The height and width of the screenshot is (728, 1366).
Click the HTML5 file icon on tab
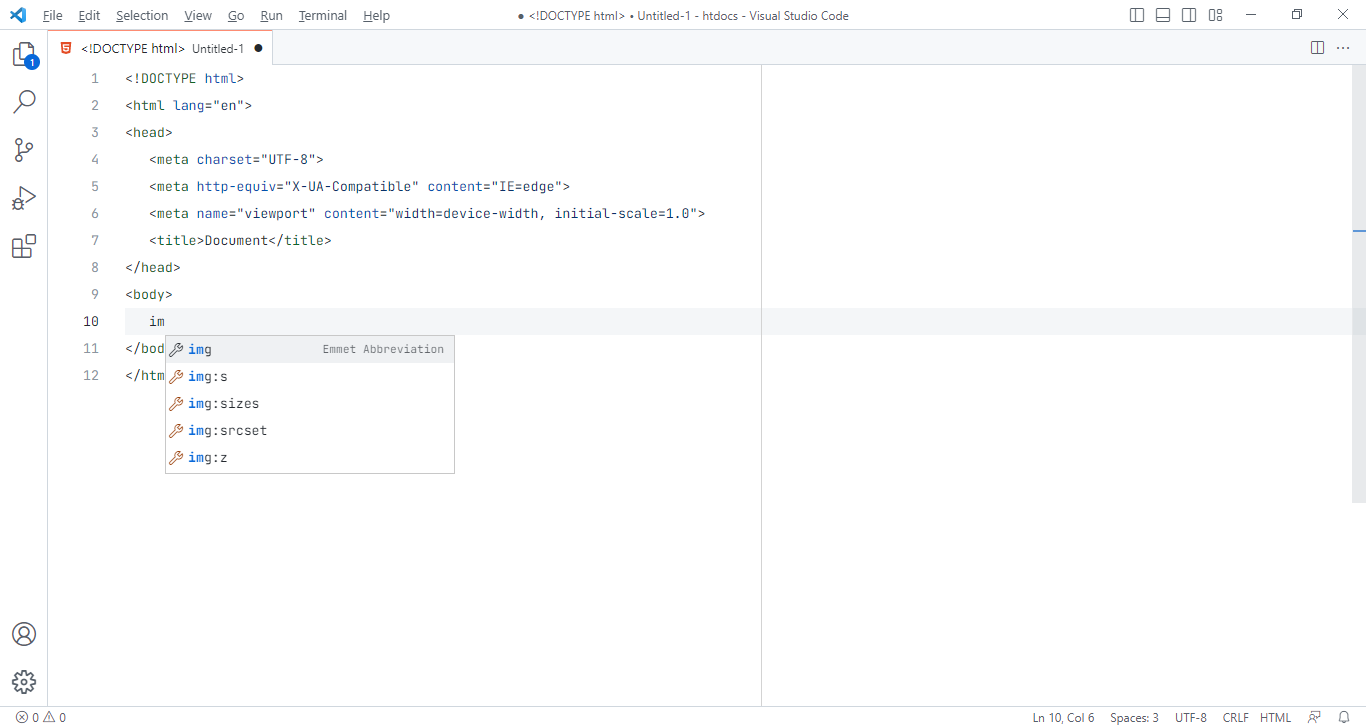pos(66,48)
